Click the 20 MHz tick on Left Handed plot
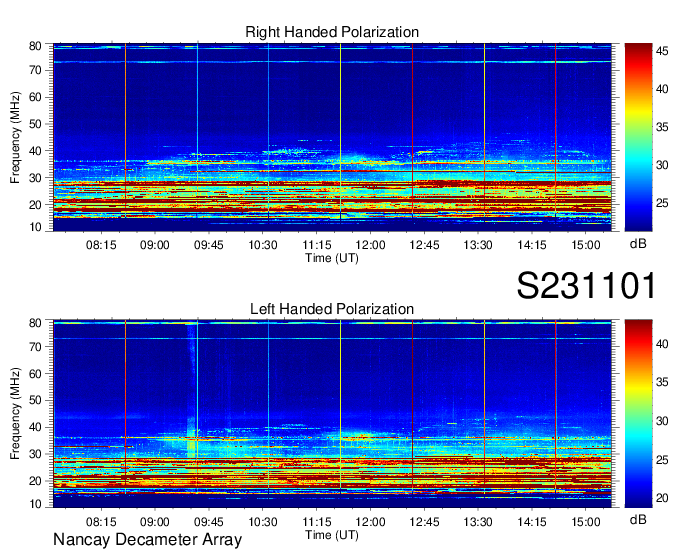Image resolution: width=680 pixels, height=552 pixels. pos(35,481)
